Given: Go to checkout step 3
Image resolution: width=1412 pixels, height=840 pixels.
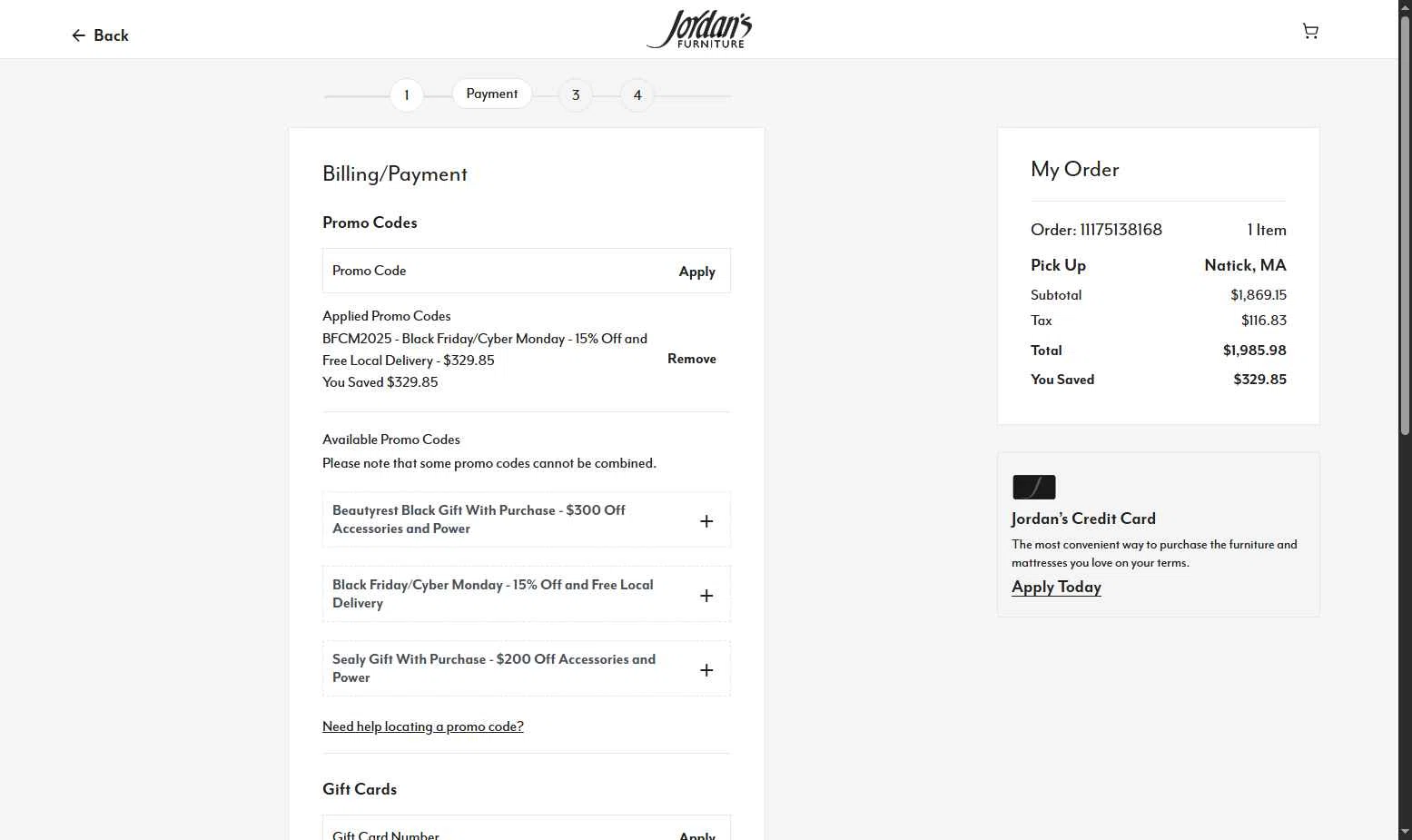Looking at the screenshot, I should 576,95.
